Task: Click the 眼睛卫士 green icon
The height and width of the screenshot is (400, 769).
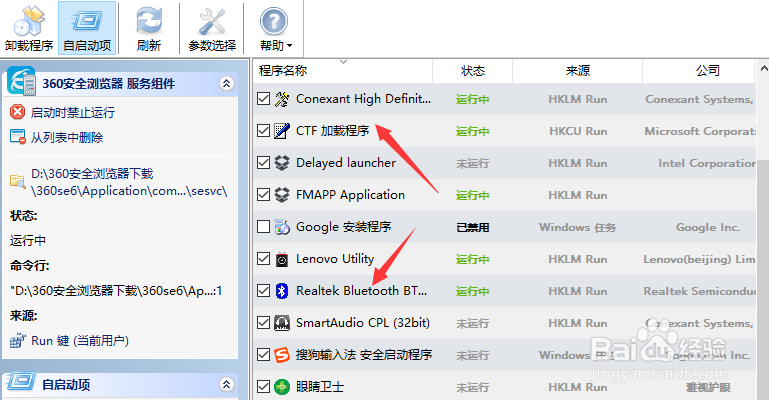Action: tap(282, 387)
